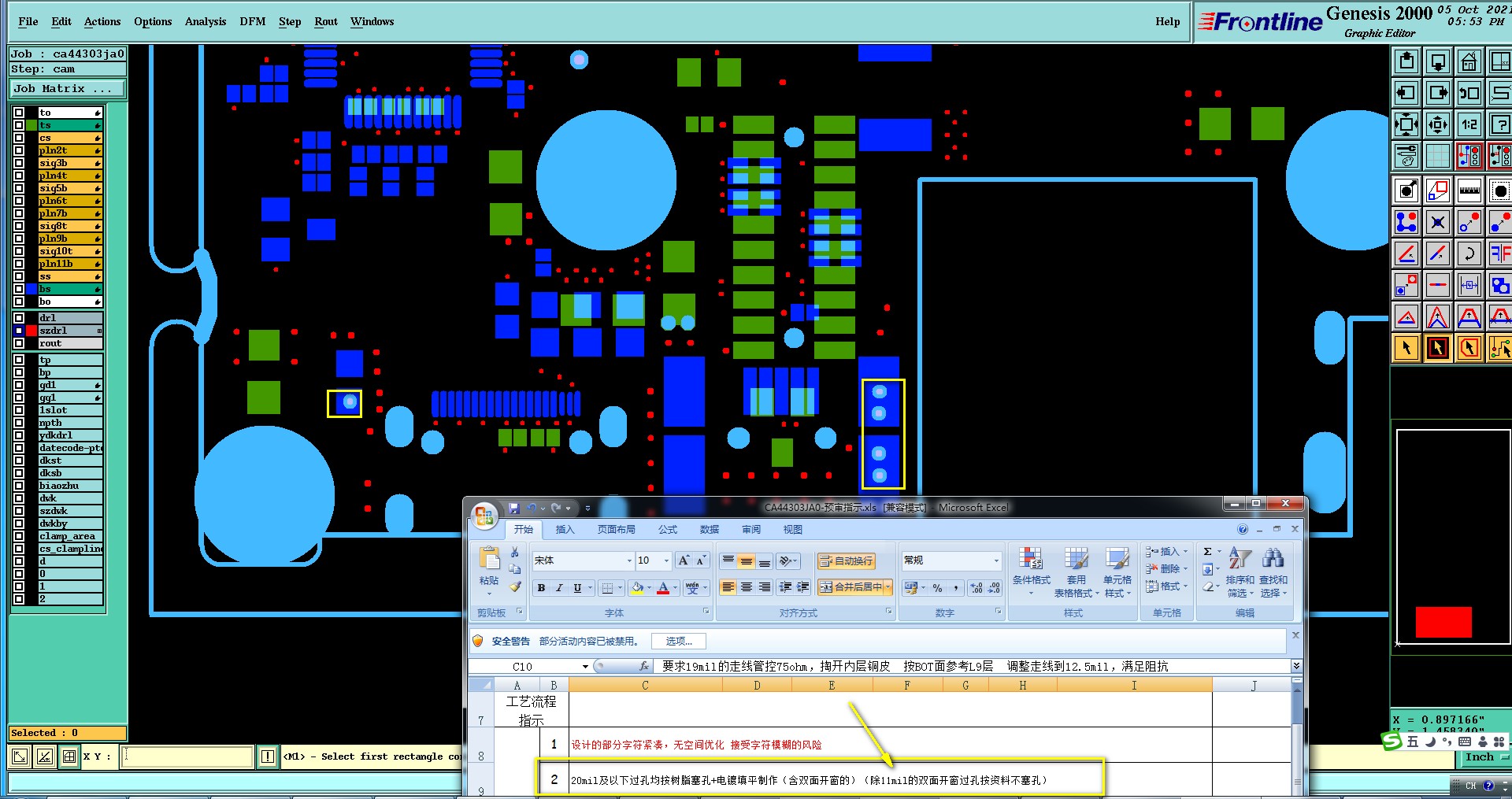Select the rectangle selection pointer tool
1512x799 pixels.
[1438, 348]
